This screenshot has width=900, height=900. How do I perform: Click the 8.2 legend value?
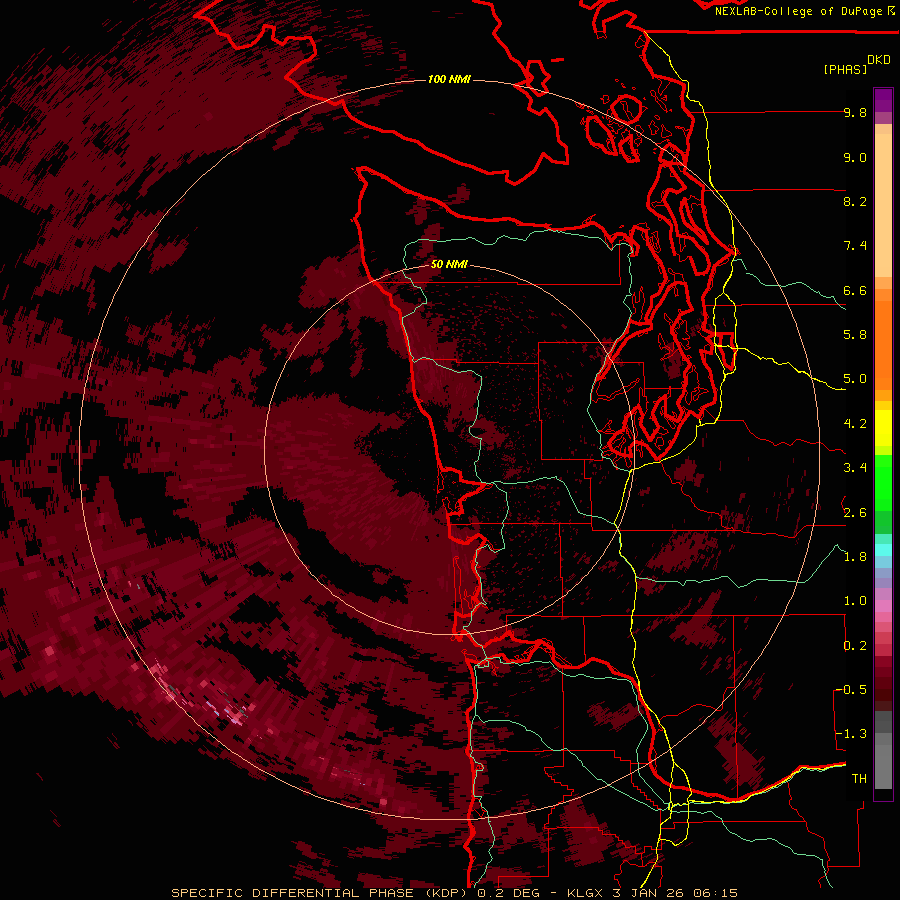[855, 201]
